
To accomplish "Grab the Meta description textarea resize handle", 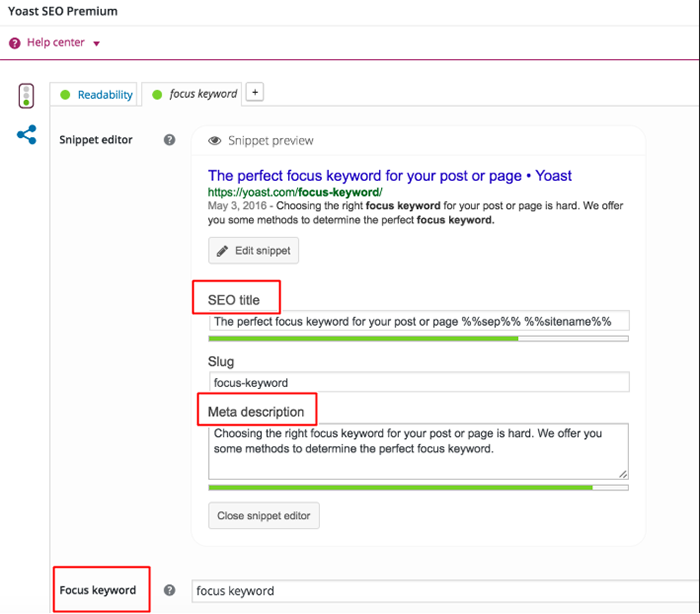I will pos(623,474).
